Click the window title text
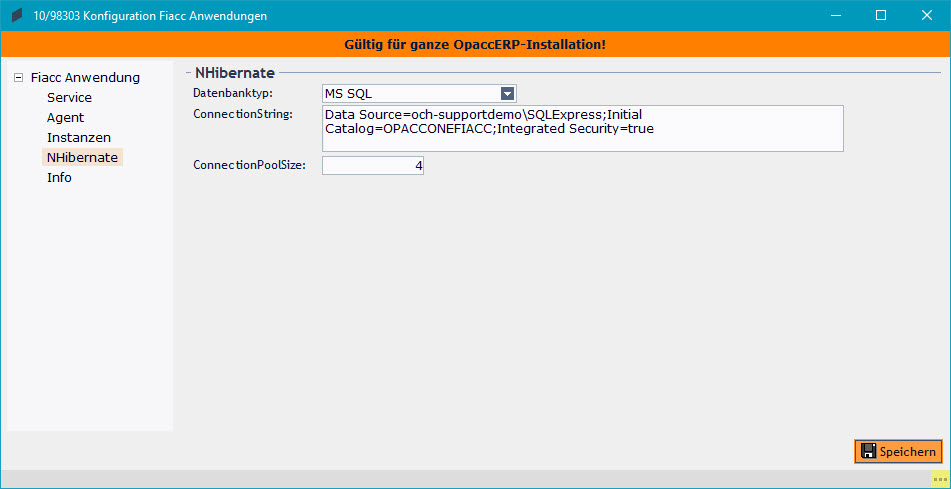 (x=150, y=16)
